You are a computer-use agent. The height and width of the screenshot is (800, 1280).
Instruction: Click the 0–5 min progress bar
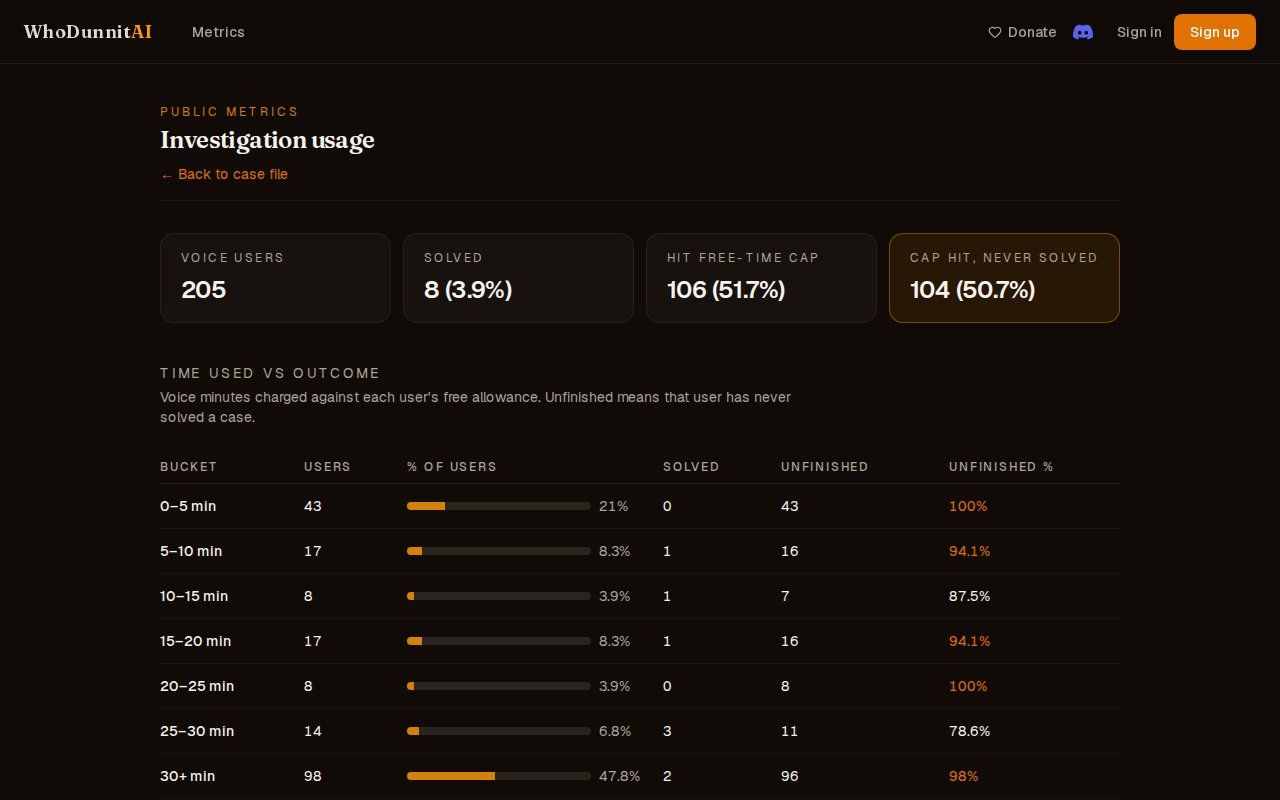coord(499,506)
